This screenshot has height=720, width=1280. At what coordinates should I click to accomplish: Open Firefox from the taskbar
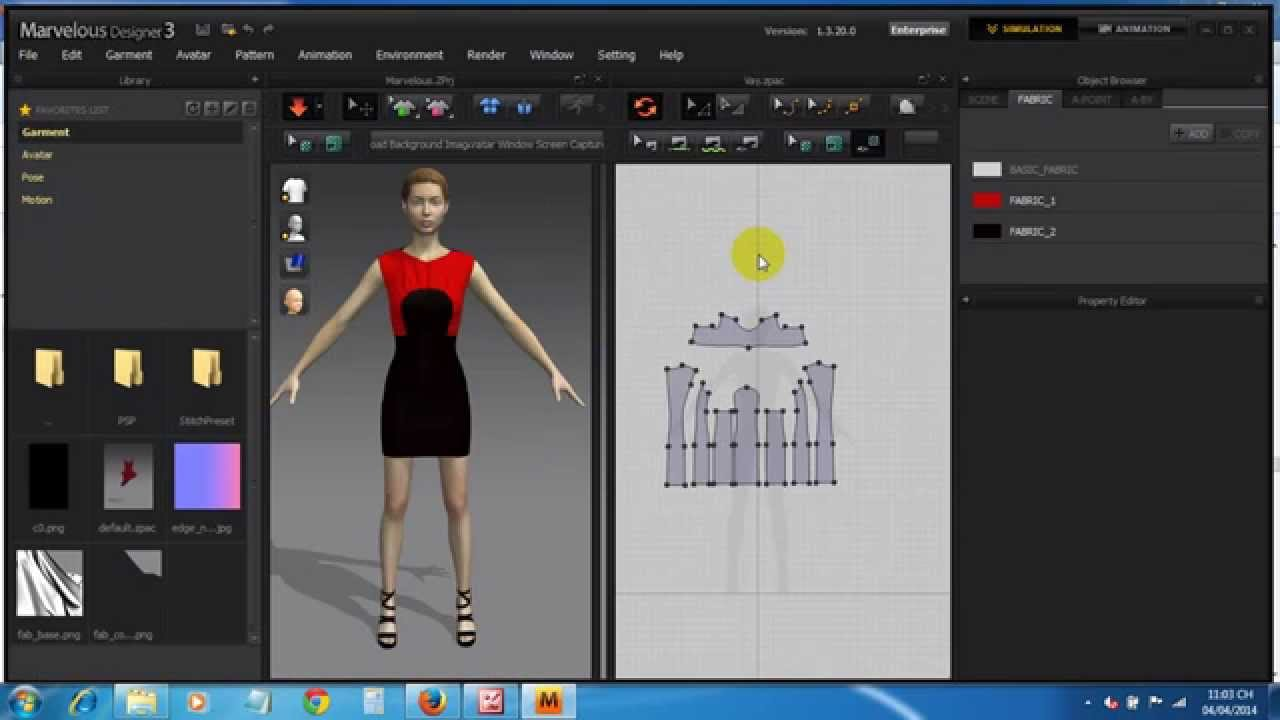(433, 701)
